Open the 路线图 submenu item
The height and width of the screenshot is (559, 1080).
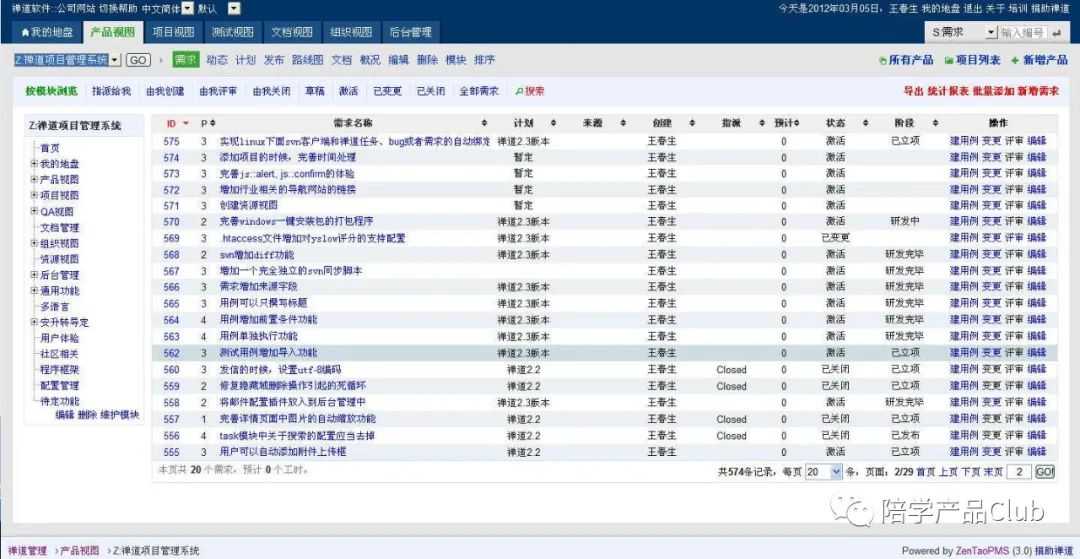[x=307, y=60]
